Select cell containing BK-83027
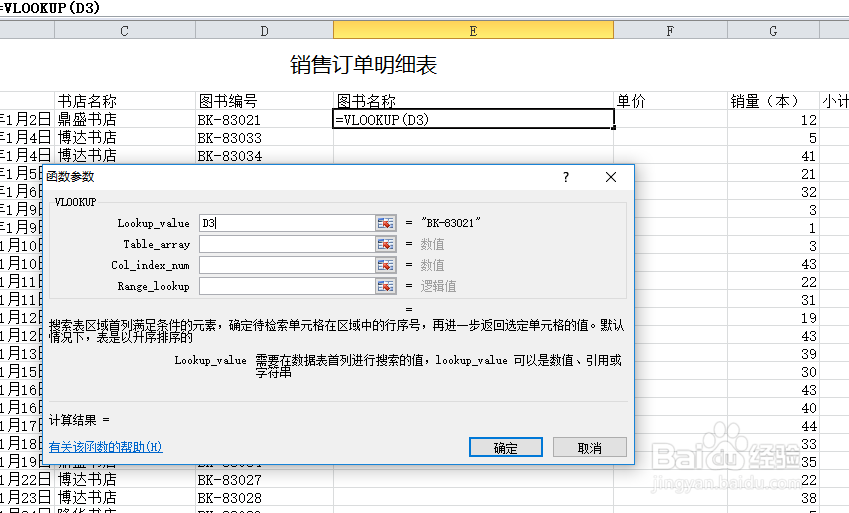 pos(264,480)
